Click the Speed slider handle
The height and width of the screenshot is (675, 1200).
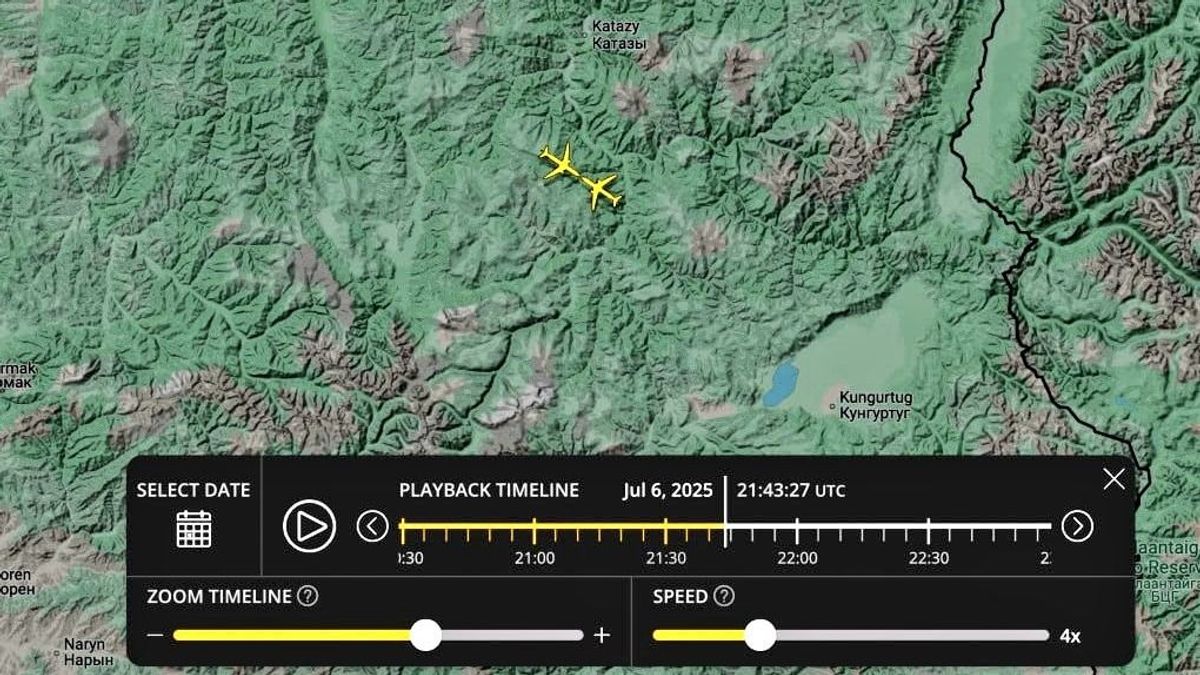[760, 635]
